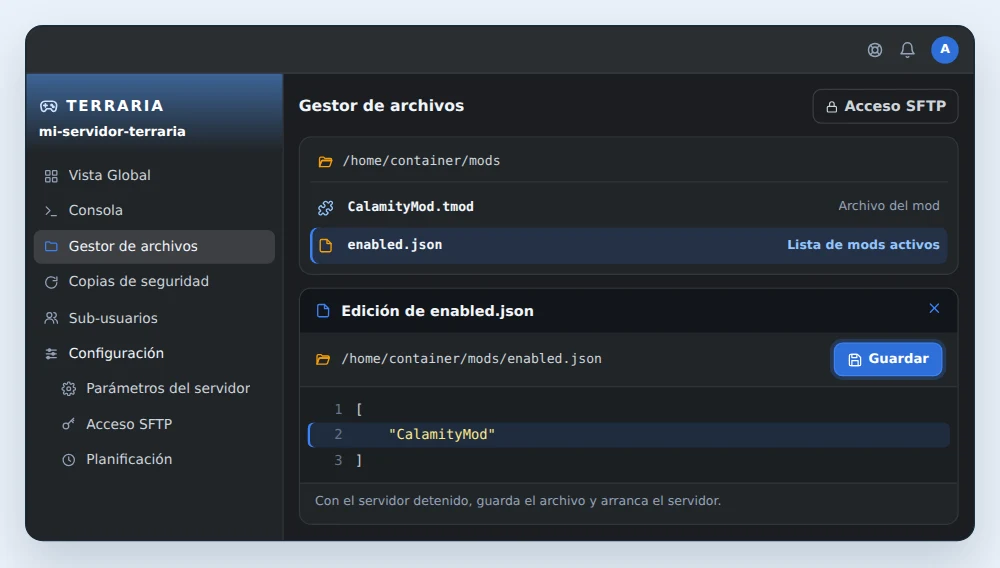This screenshot has width=1000, height=568.
Task: Open the Consola section
Action: 154,210
